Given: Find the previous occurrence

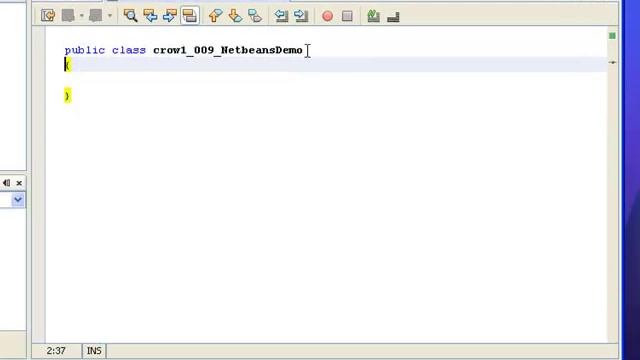Looking at the screenshot, I should tap(150, 16).
